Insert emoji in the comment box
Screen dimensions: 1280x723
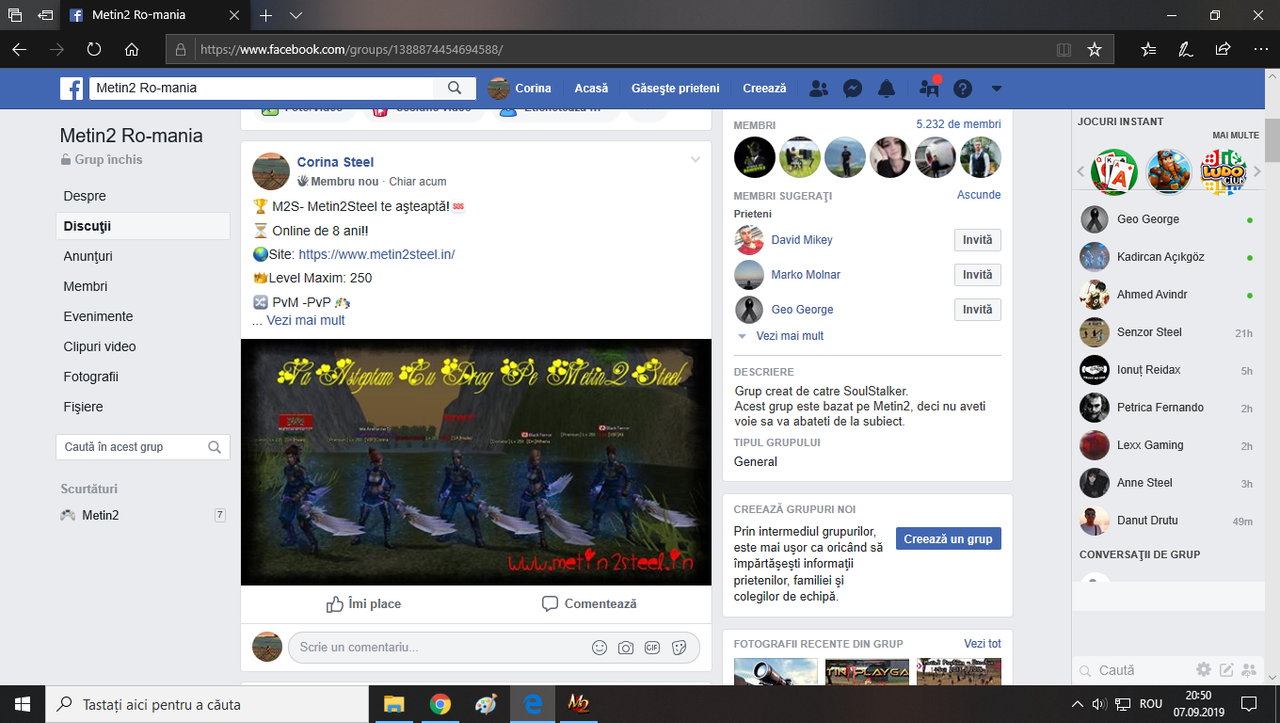click(x=600, y=647)
